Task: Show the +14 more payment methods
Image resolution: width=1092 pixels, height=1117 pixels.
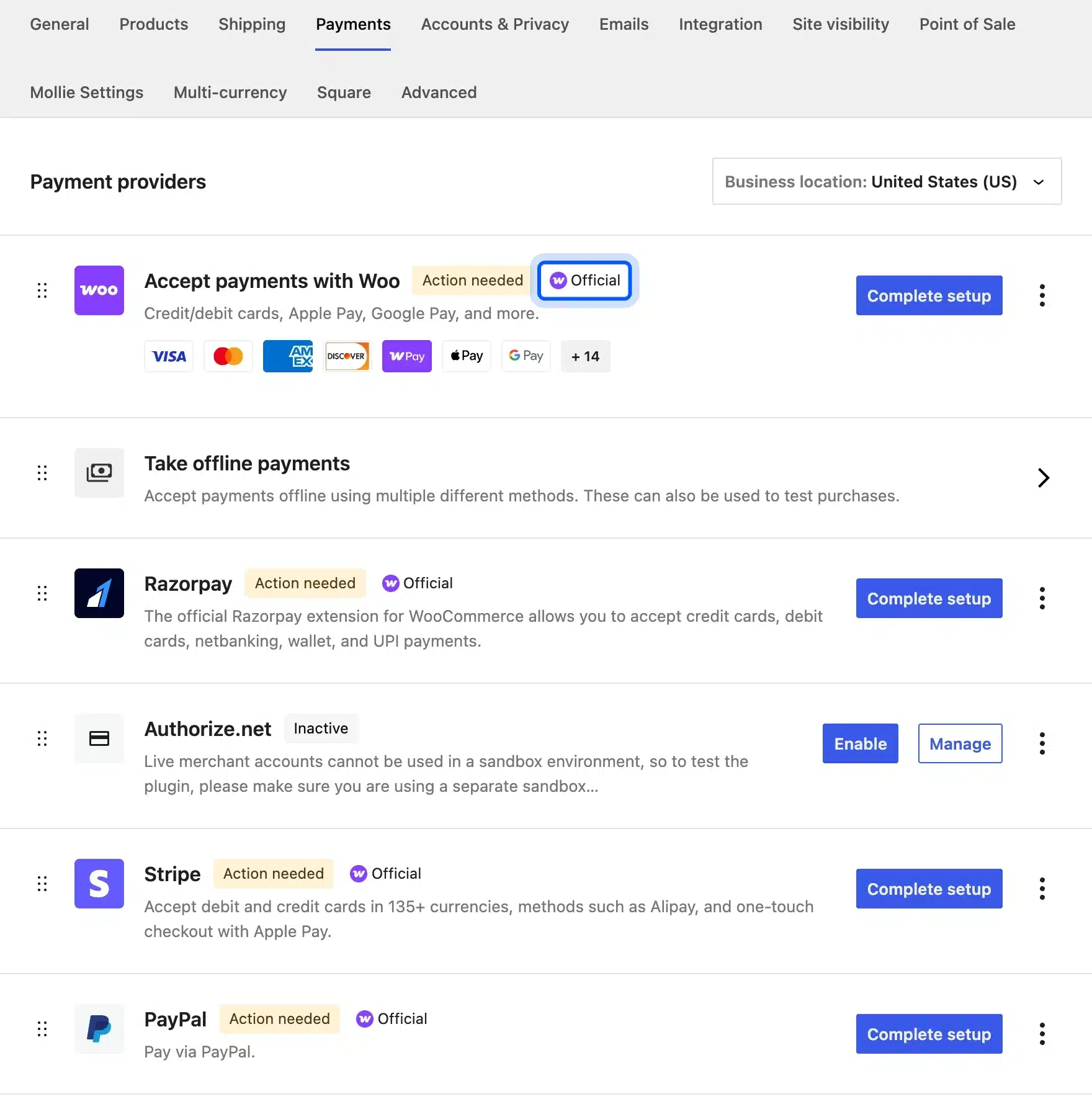Action: 586,356
